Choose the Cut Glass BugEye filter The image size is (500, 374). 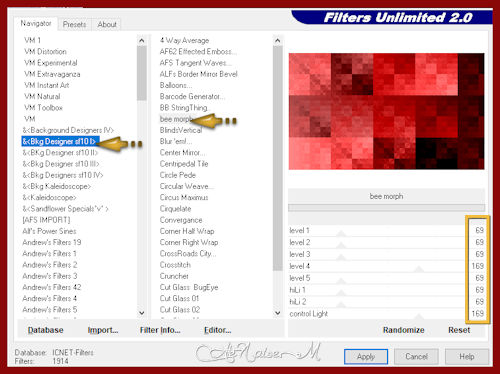(x=189, y=287)
